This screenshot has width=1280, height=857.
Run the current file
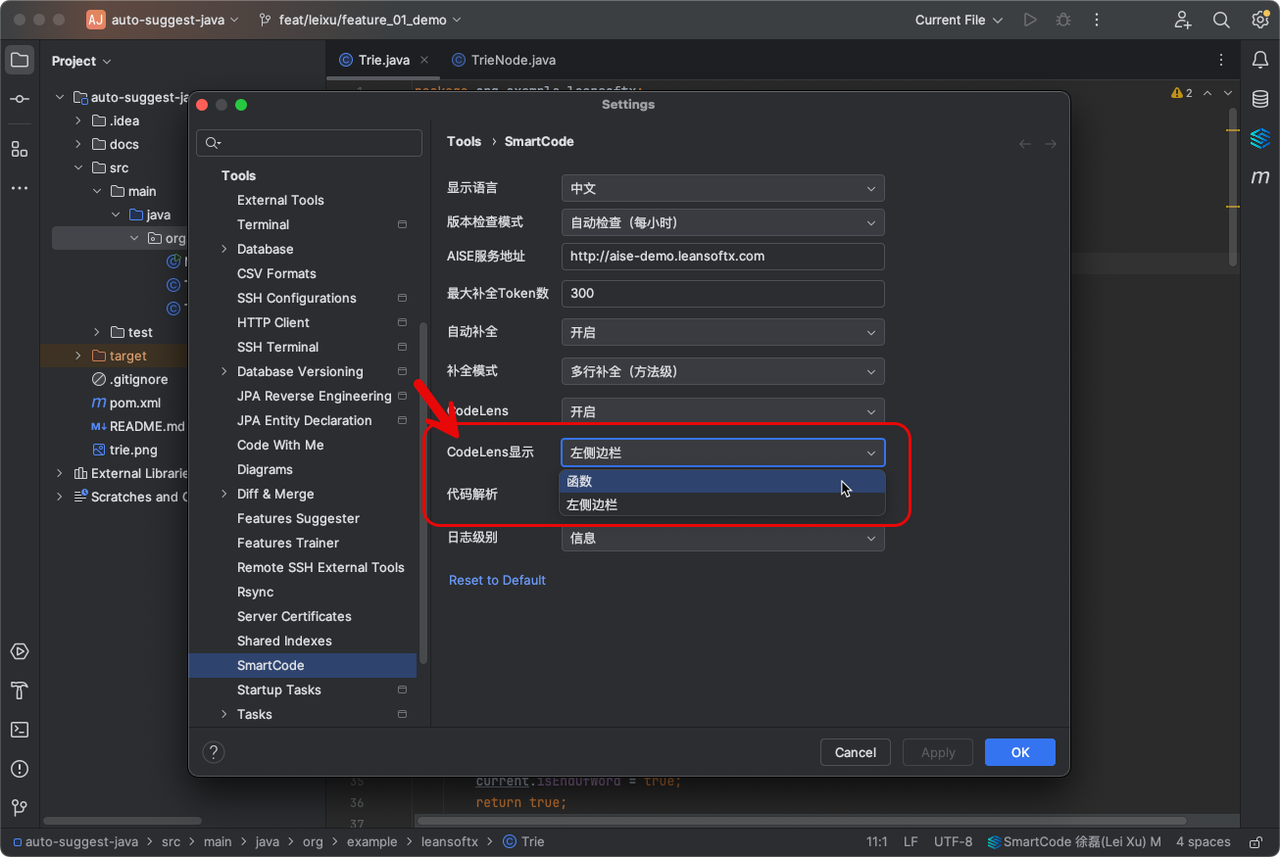(x=1030, y=20)
